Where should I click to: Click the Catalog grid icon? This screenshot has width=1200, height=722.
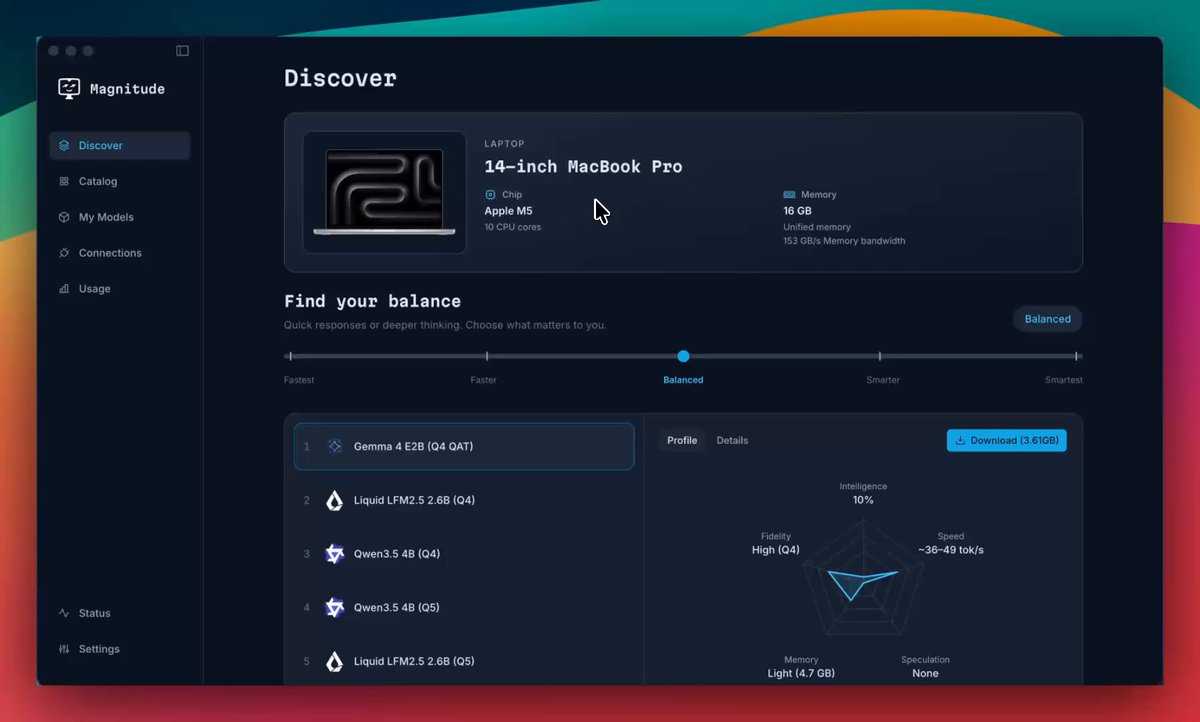(64, 182)
